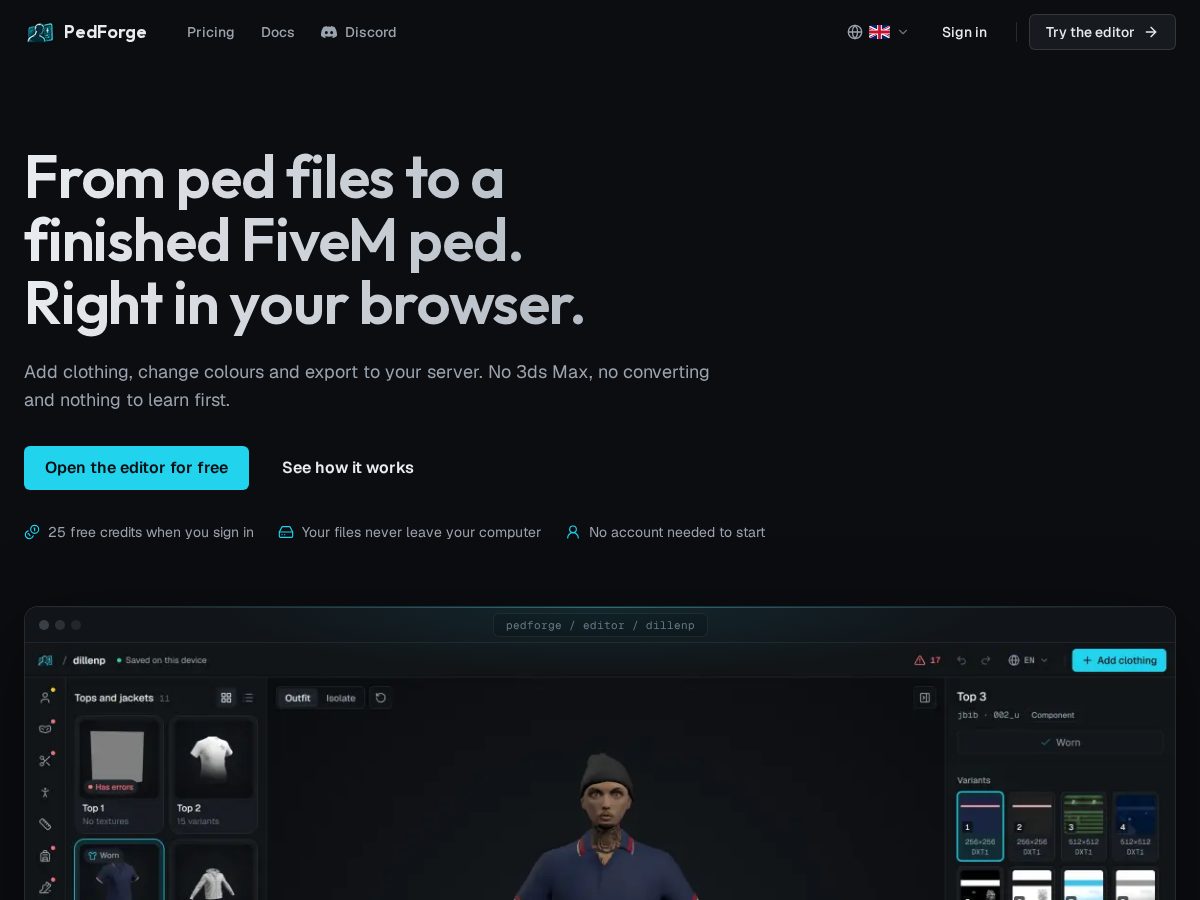
Task: Click the UK flag icon
Action: tap(879, 32)
